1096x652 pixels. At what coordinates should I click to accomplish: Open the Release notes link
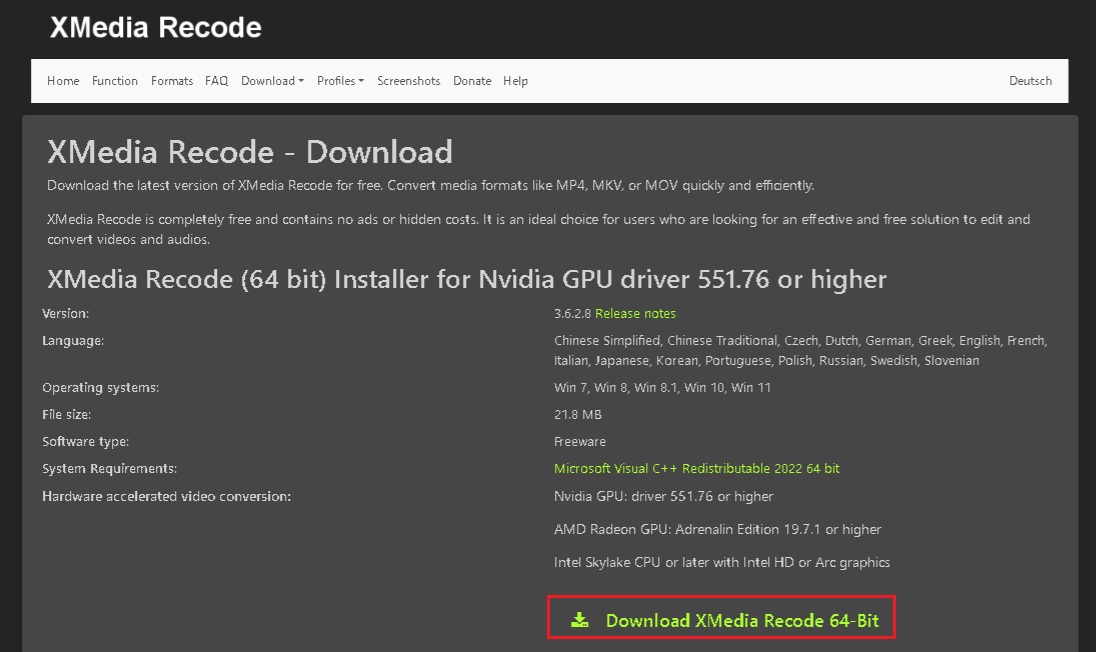click(x=635, y=313)
